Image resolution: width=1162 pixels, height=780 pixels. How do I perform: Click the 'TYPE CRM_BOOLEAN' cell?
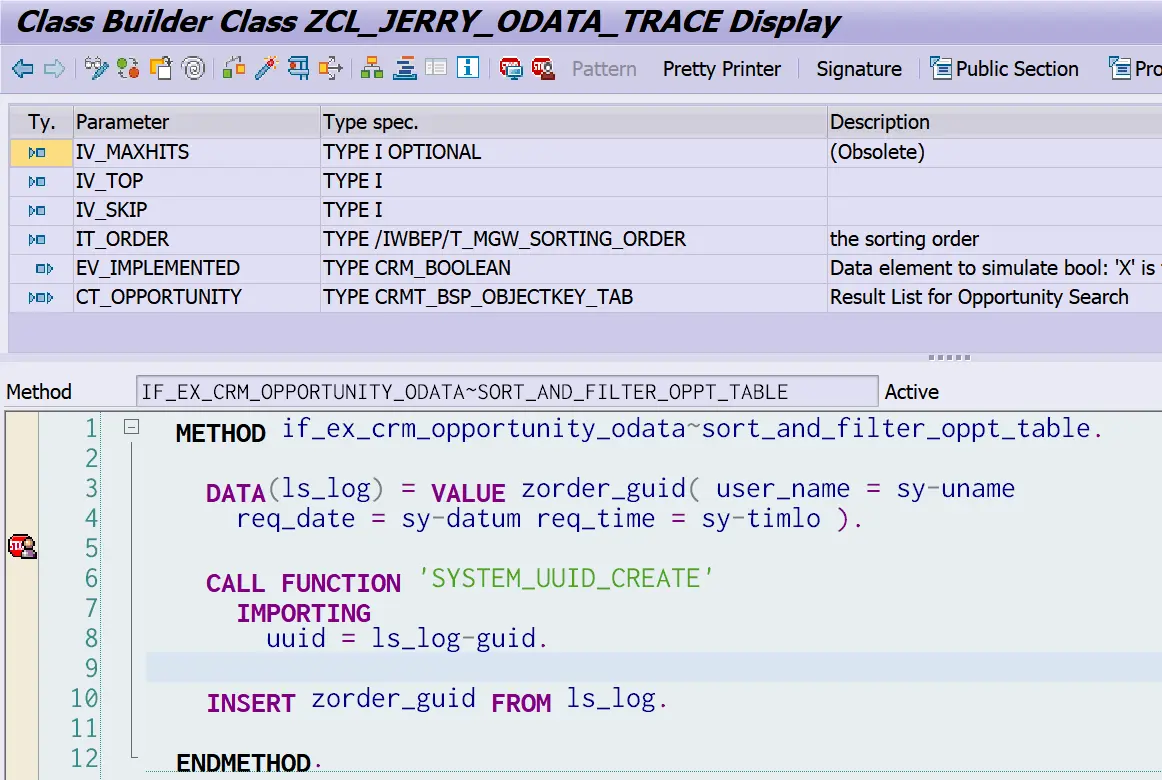click(x=574, y=267)
